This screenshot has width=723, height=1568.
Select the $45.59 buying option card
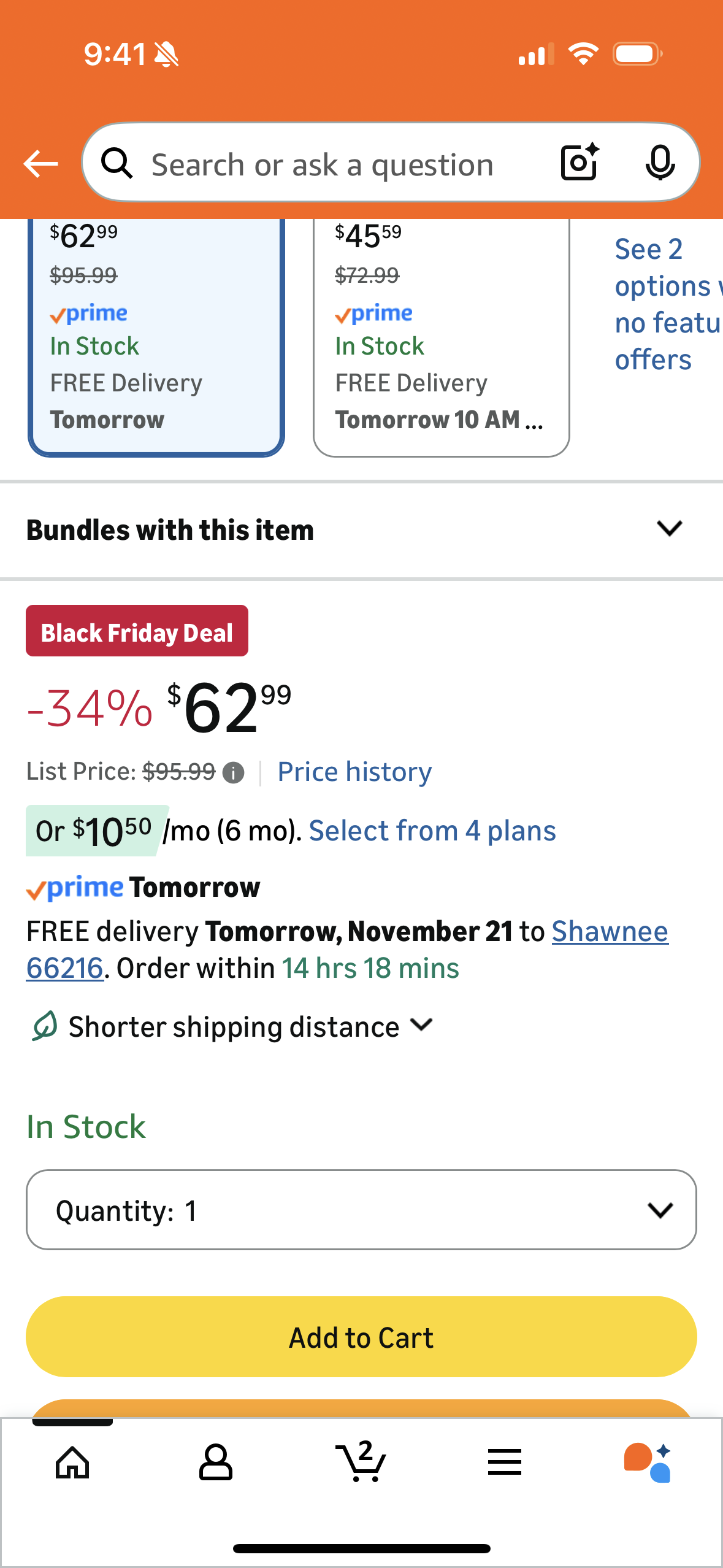[441, 337]
